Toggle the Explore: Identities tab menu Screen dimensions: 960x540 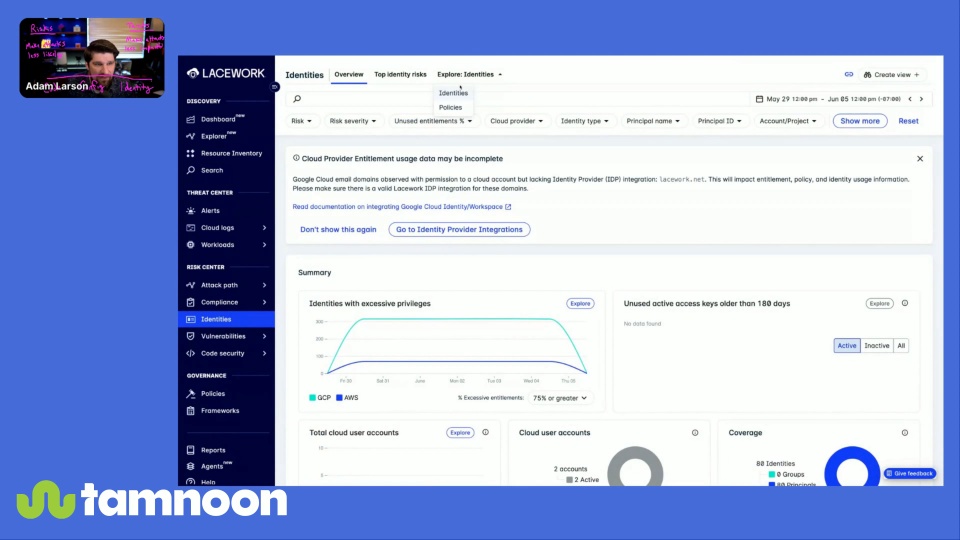(x=470, y=75)
